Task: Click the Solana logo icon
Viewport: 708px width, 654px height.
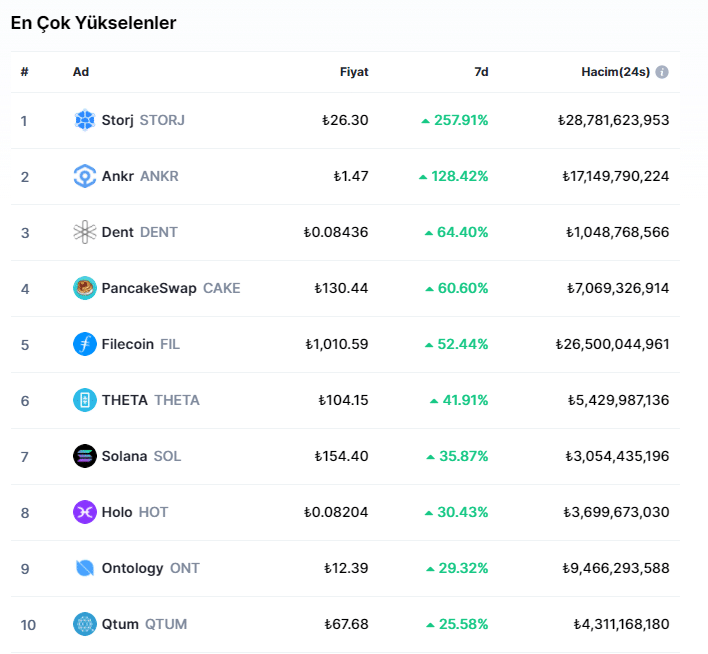Action: pos(85,456)
